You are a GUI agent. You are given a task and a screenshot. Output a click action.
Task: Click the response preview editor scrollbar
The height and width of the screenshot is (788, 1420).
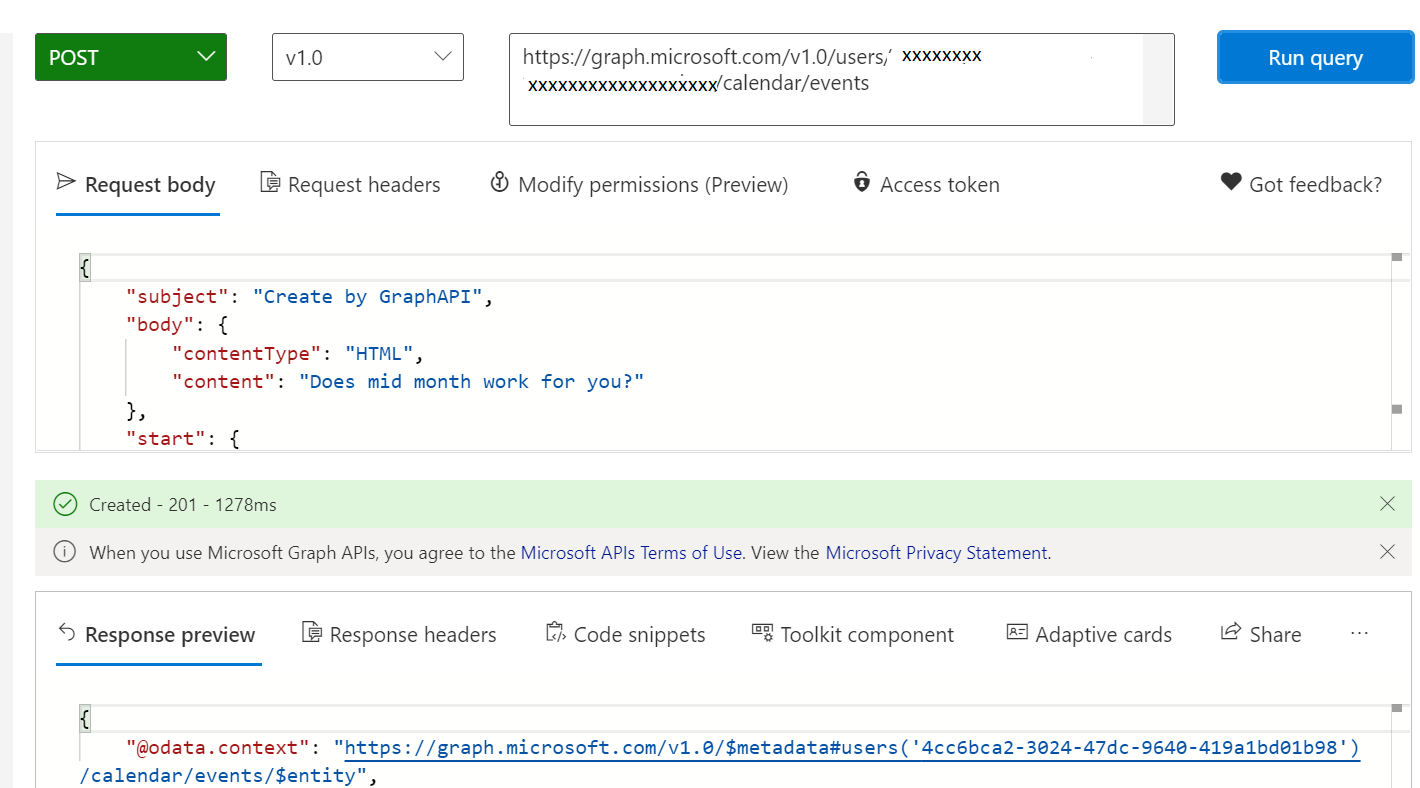[1397, 745]
